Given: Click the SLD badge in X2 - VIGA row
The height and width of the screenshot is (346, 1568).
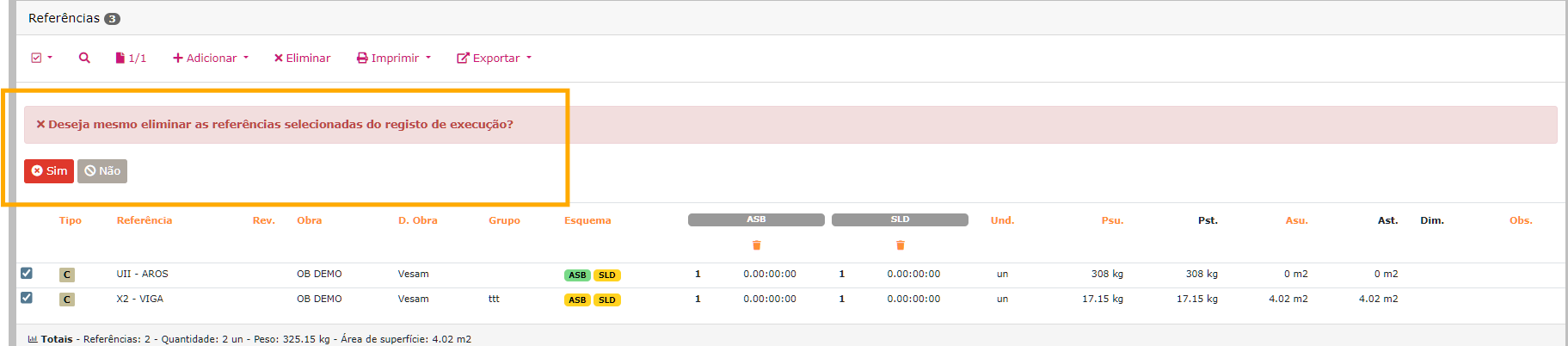Looking at the screenshot, I should point(606,300).
